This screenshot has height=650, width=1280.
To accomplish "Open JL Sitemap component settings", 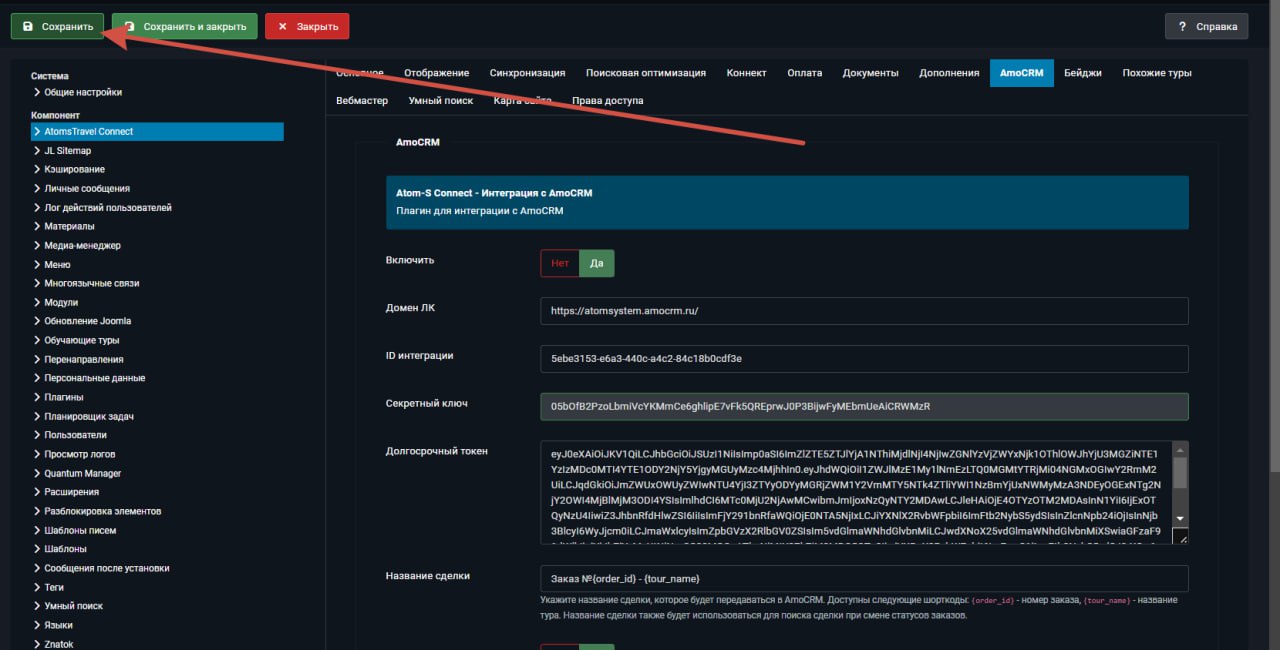I will coord(67,150).
